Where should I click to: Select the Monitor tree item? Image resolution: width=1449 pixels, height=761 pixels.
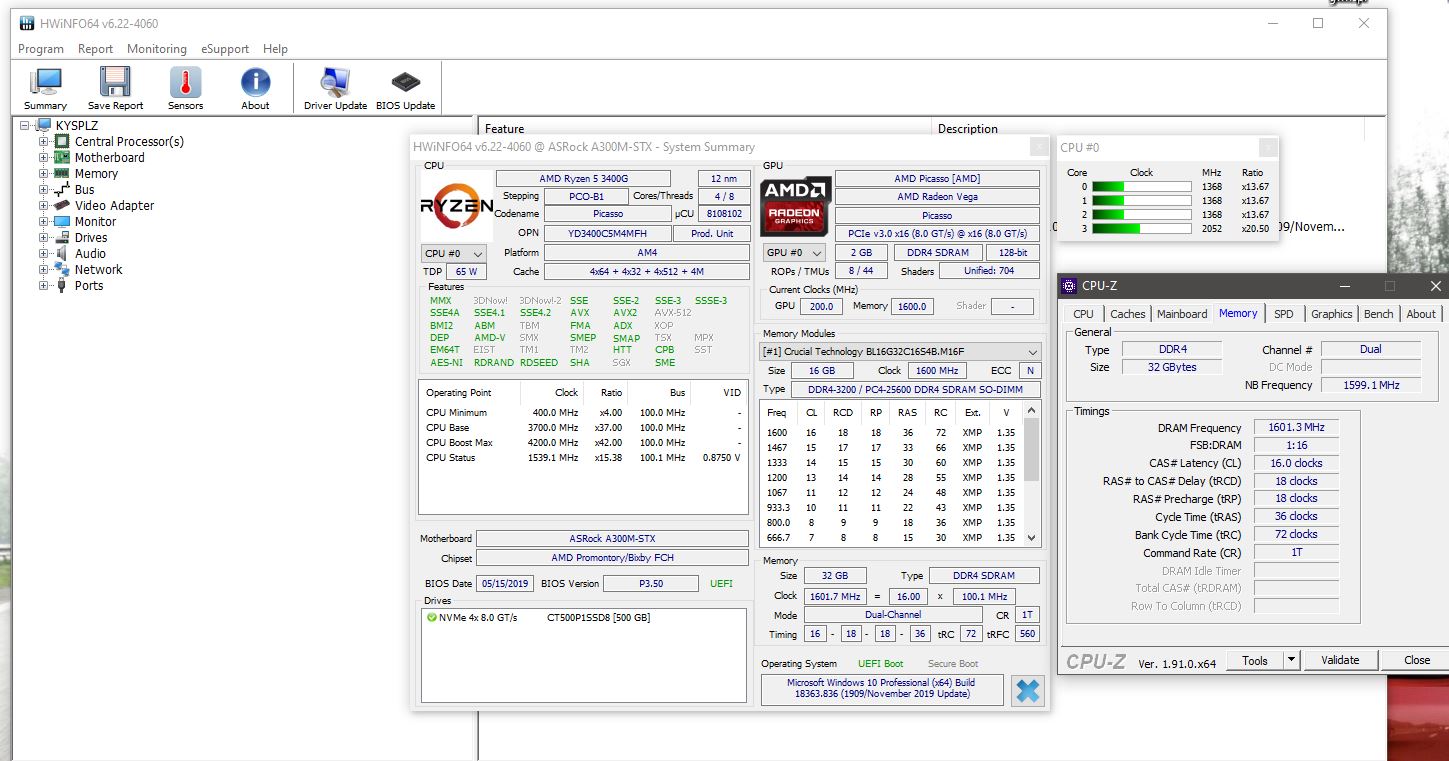pyautogui.click(x=95, y=222)
